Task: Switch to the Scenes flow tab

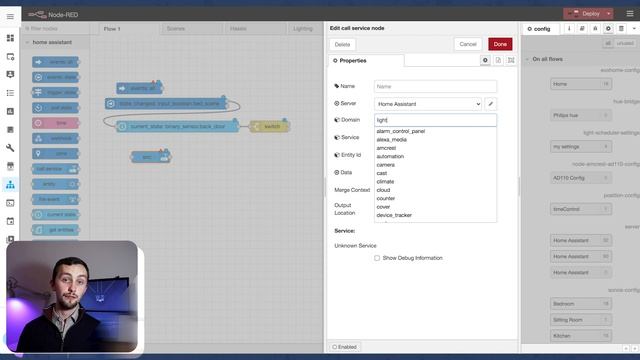Action: (x=176, y=29)
